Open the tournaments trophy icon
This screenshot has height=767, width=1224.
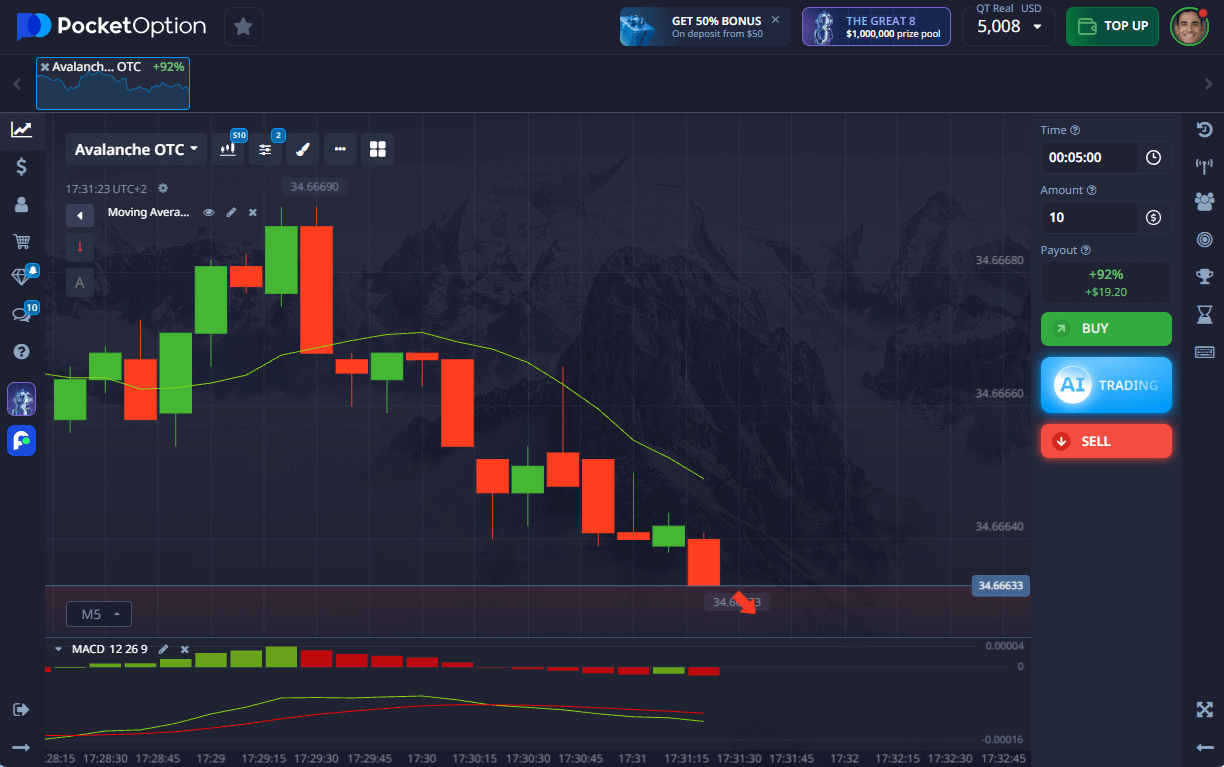[x=1204, y=277]
